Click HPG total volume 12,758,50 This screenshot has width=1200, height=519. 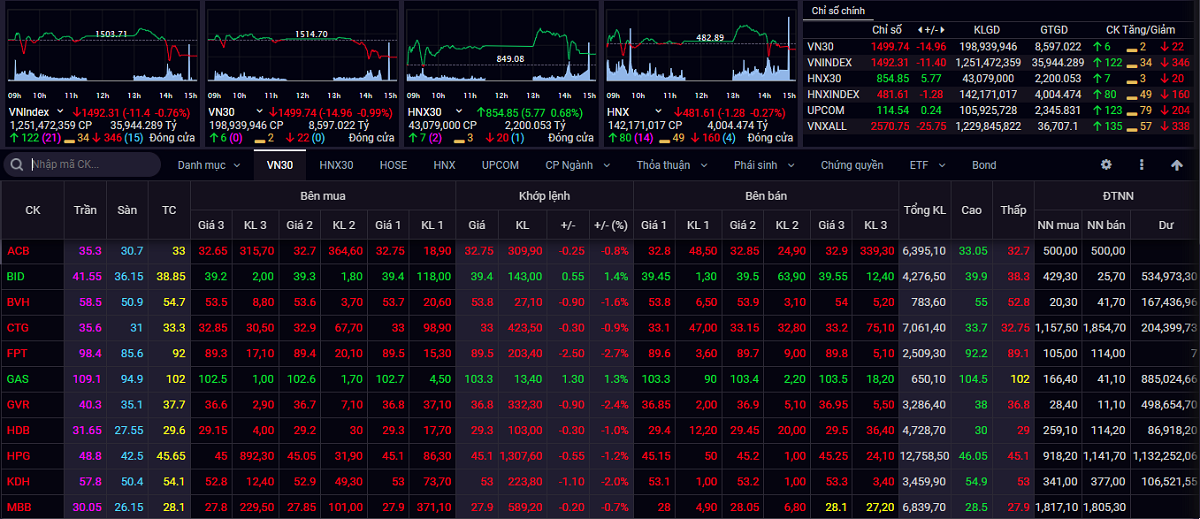[x=924, y=456]
